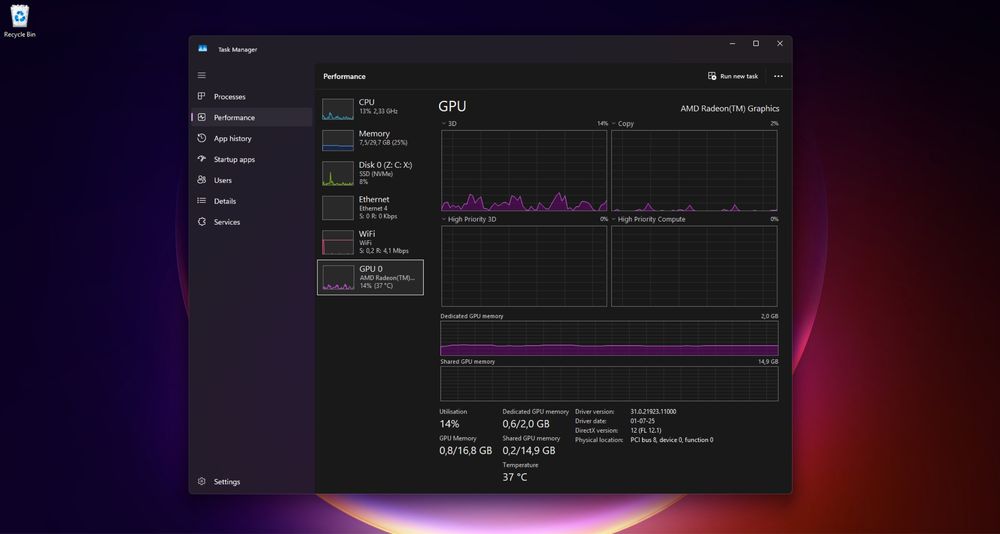
Task: Select the CPU usage mini graph
Action: (337, 109)
